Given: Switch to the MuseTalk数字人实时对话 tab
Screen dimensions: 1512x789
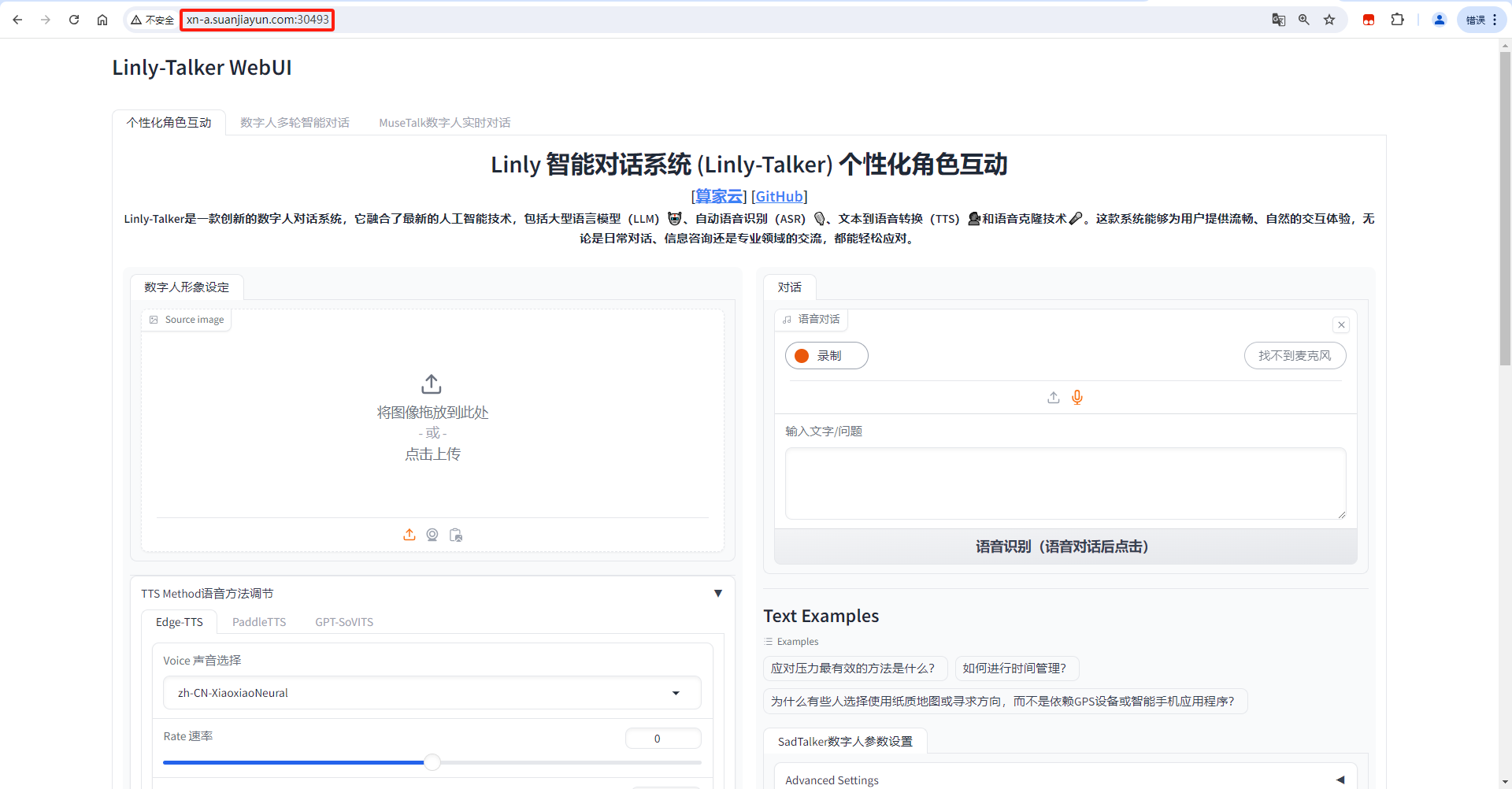Looking at the screenshot, I should coord(444,122).
